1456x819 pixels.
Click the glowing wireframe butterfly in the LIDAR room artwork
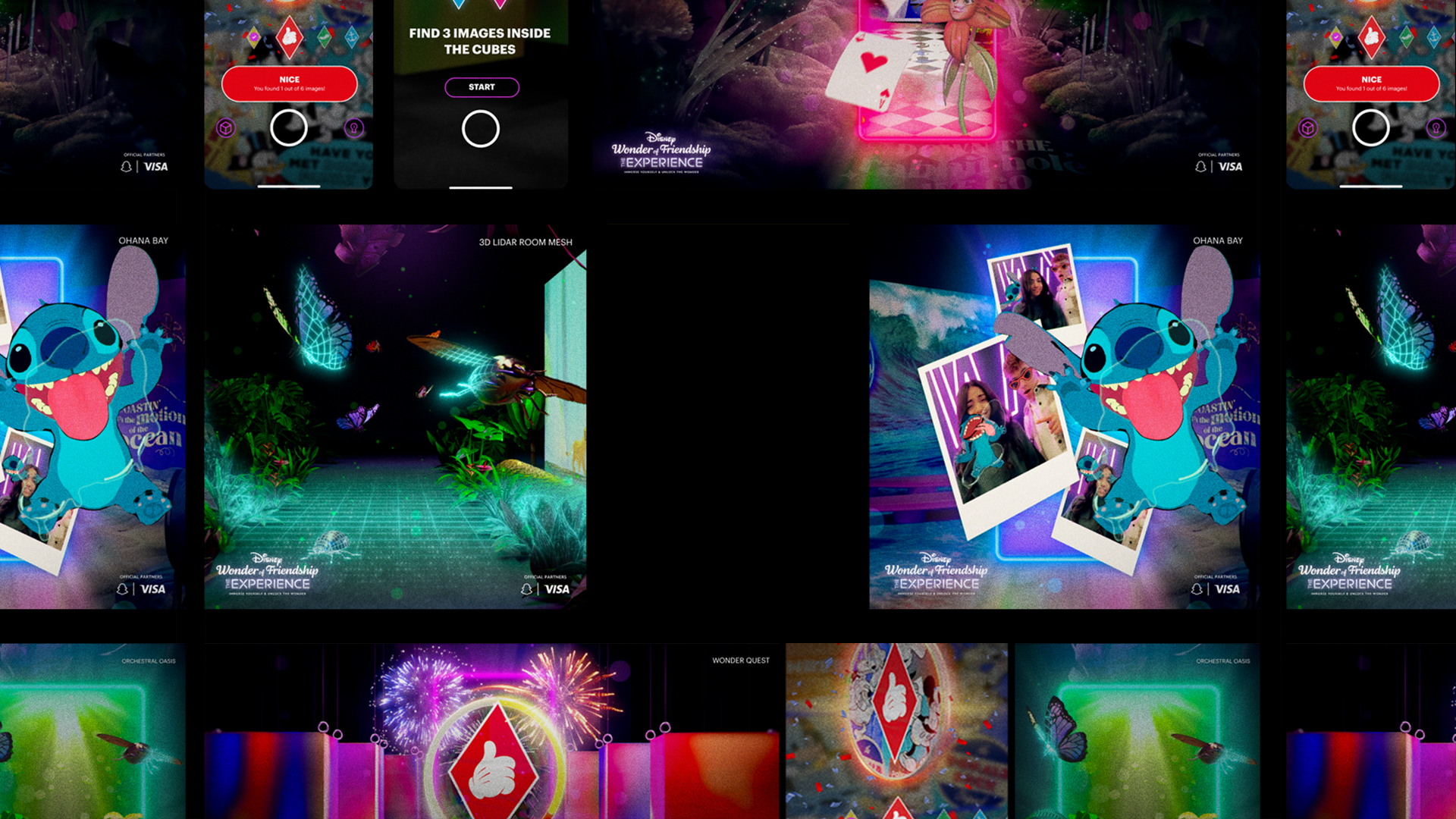click(322, 318)
